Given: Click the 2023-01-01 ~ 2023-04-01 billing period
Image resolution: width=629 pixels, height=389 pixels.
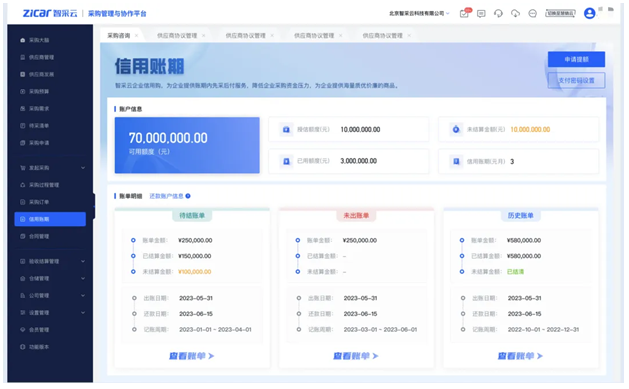Looking at the screenshot, I should (x=215, y=330).
